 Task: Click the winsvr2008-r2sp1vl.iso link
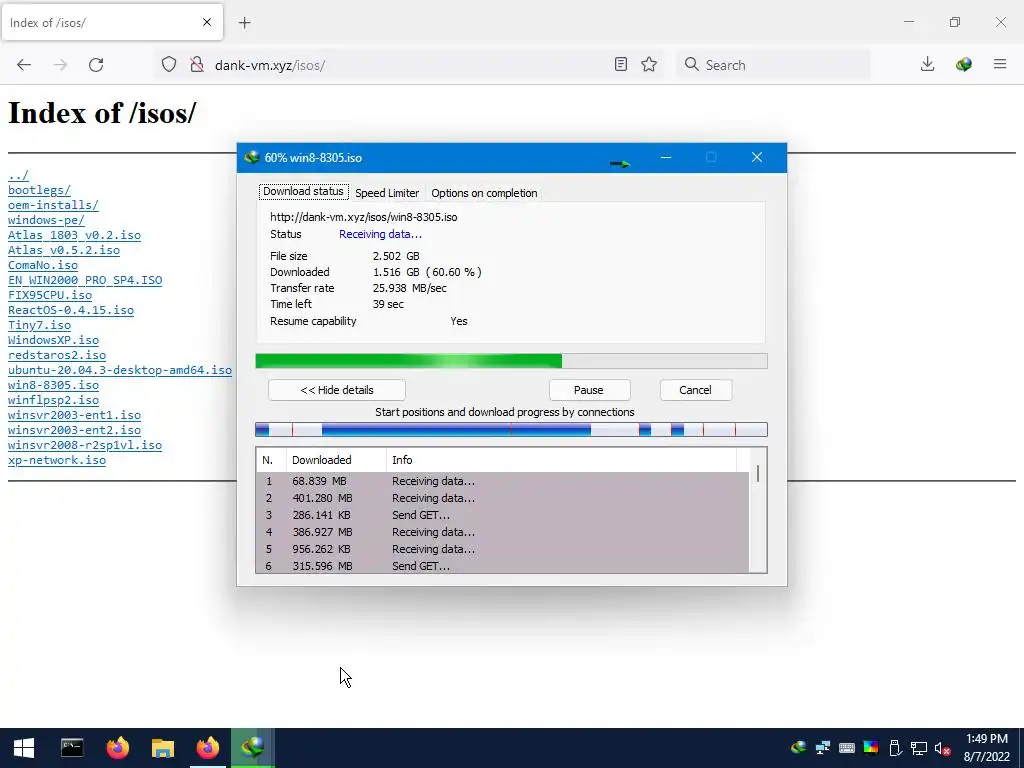tap(85, 445)
